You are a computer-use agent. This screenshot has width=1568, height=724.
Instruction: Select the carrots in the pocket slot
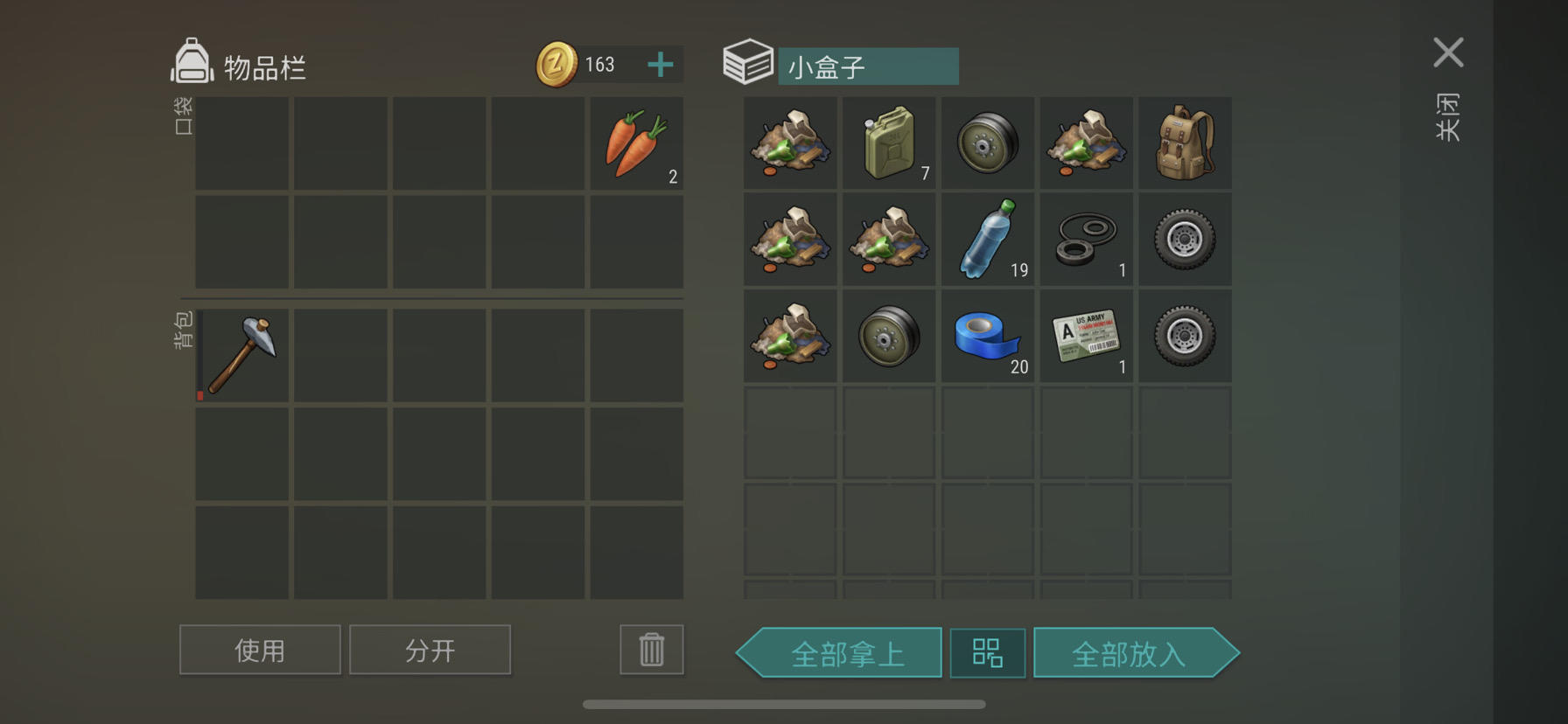637,143
